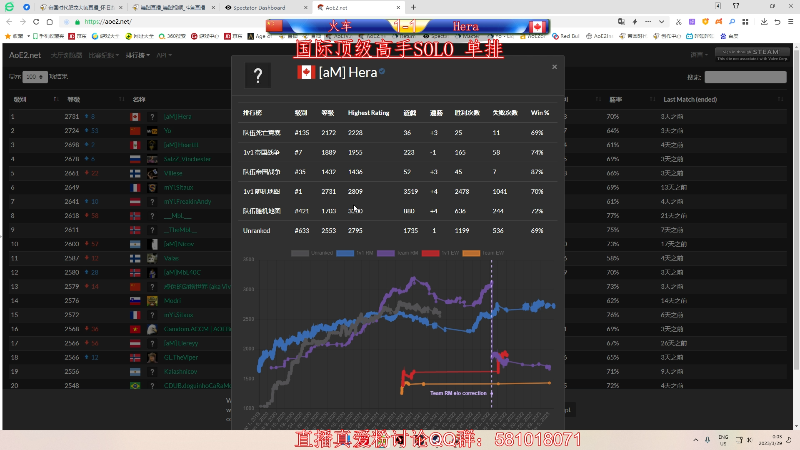Click the orange shield extension icon

[706, 22]
